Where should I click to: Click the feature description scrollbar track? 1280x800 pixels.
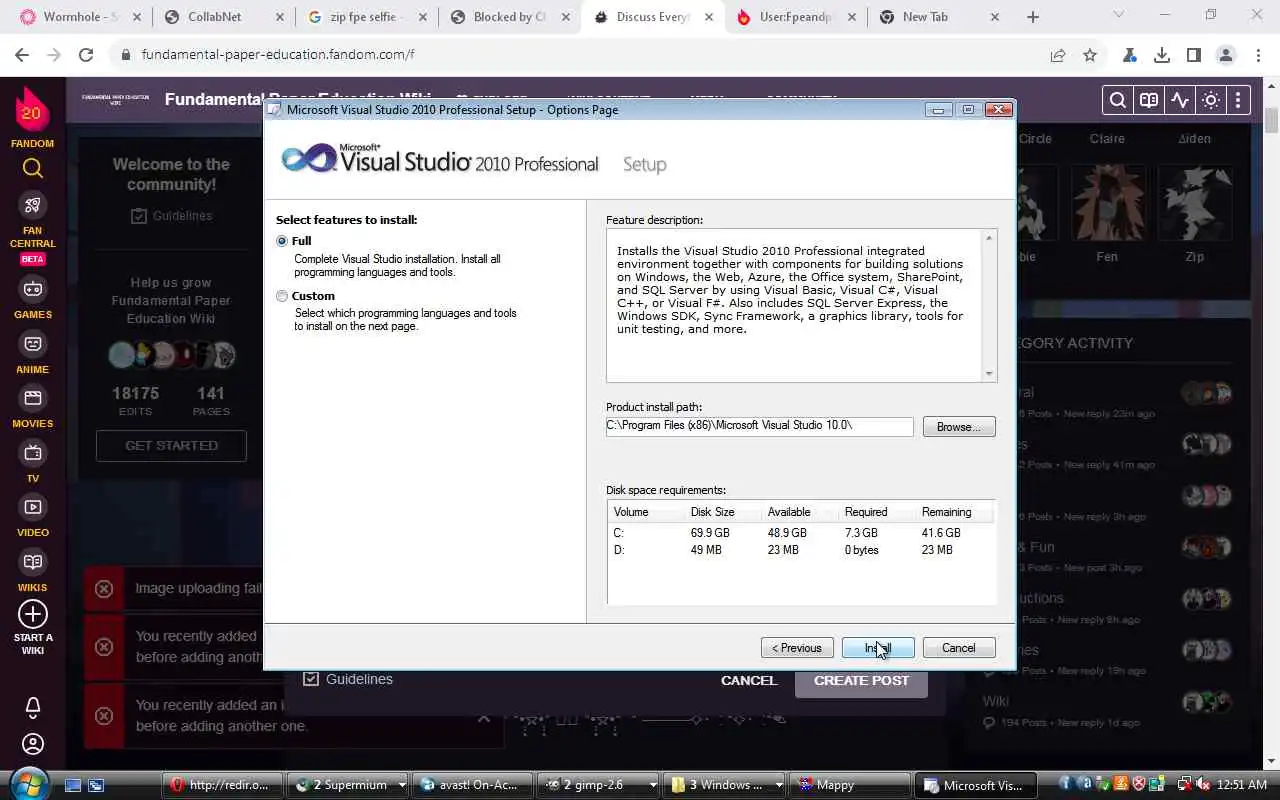point(989,305)
